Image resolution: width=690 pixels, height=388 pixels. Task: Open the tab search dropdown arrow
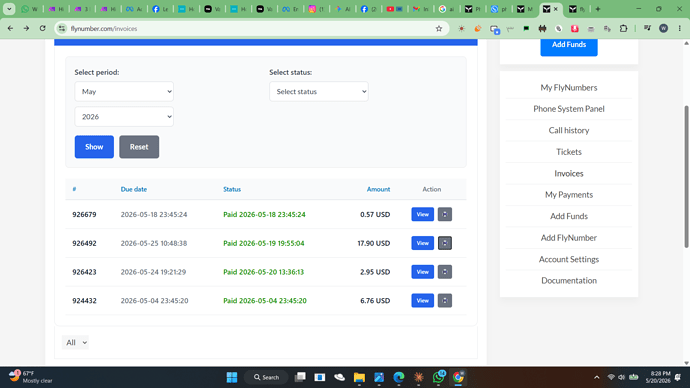pyautogui.click(x=9, y=9)
